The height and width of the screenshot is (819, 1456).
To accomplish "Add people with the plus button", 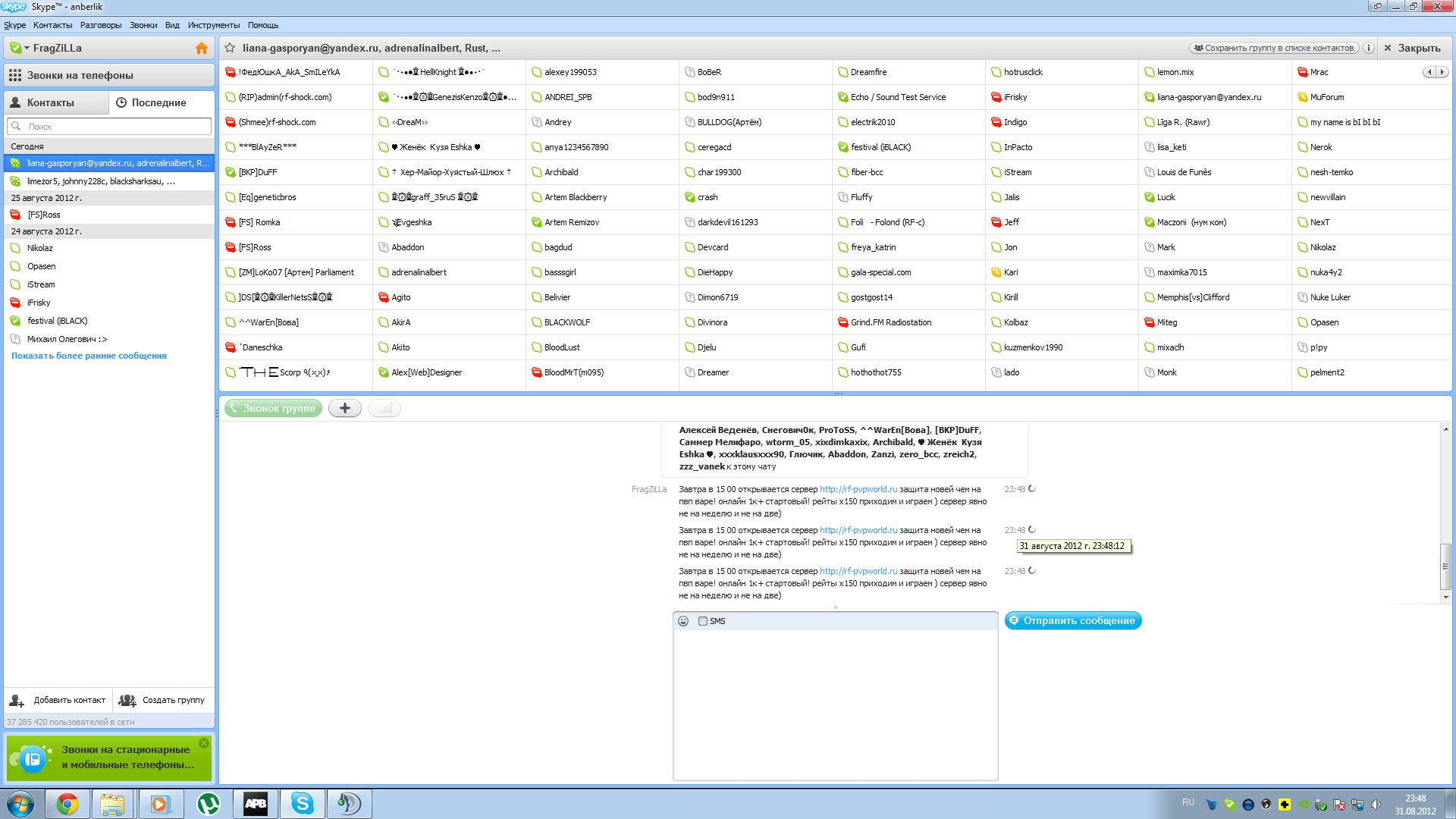I will pyautogui.click(x=345, y=408).
